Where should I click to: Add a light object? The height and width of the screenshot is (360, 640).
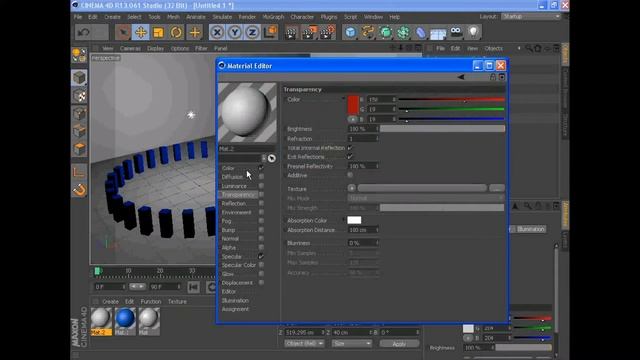pyautogui.click(x=473, y=32)
